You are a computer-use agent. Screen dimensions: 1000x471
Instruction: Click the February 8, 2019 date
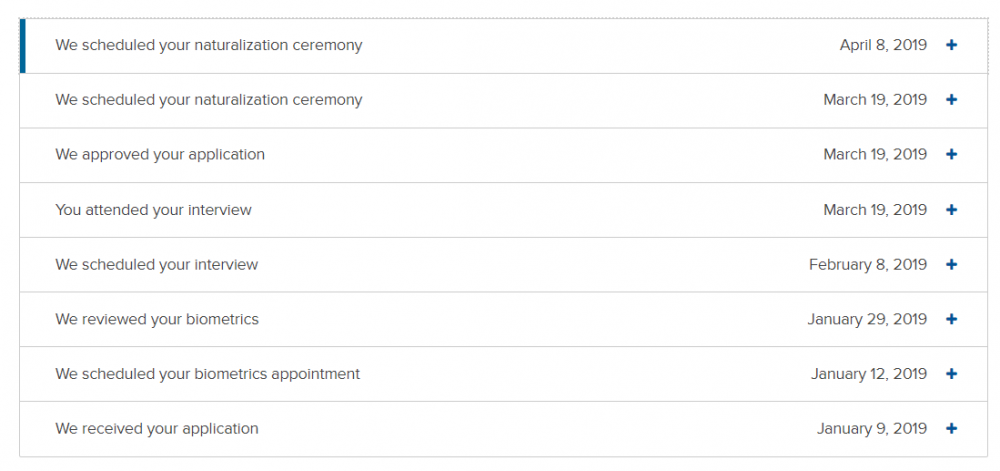[x=868, y=264]
